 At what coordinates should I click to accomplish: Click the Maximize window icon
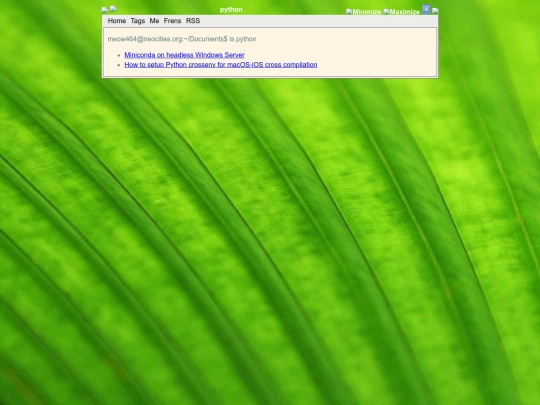pyautogui.click(x=402, y=12)
